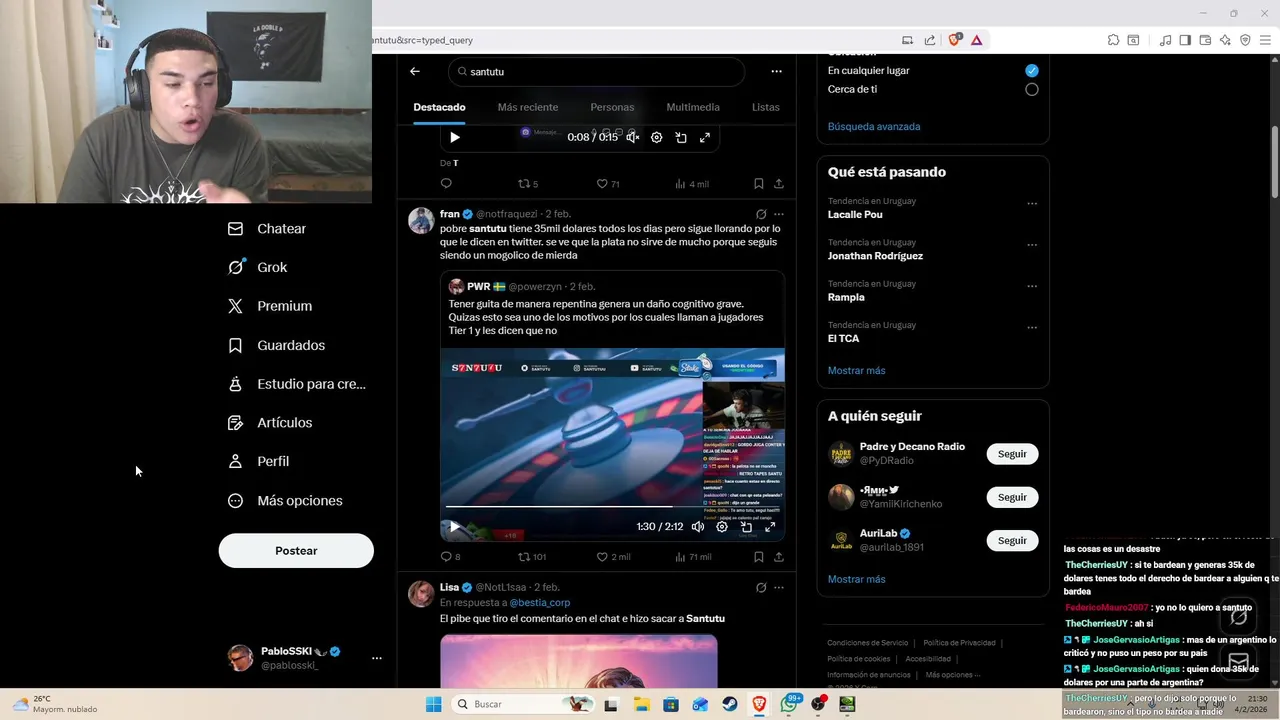Open more options on Lisa's post
This screenshot has width=1280, height=720.
[x=779, y=587]
